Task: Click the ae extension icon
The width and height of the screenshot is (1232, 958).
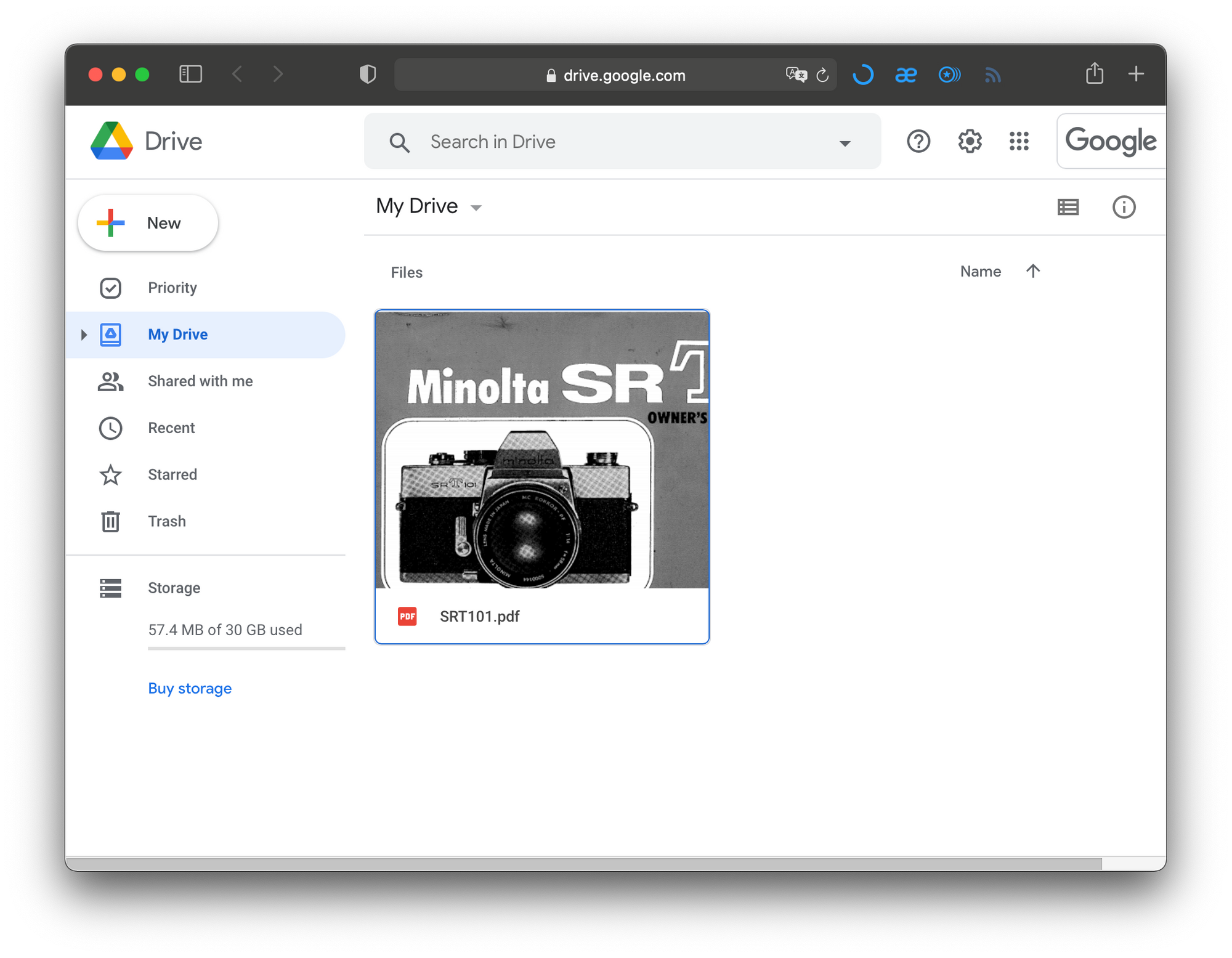Action: click(906, 75)
